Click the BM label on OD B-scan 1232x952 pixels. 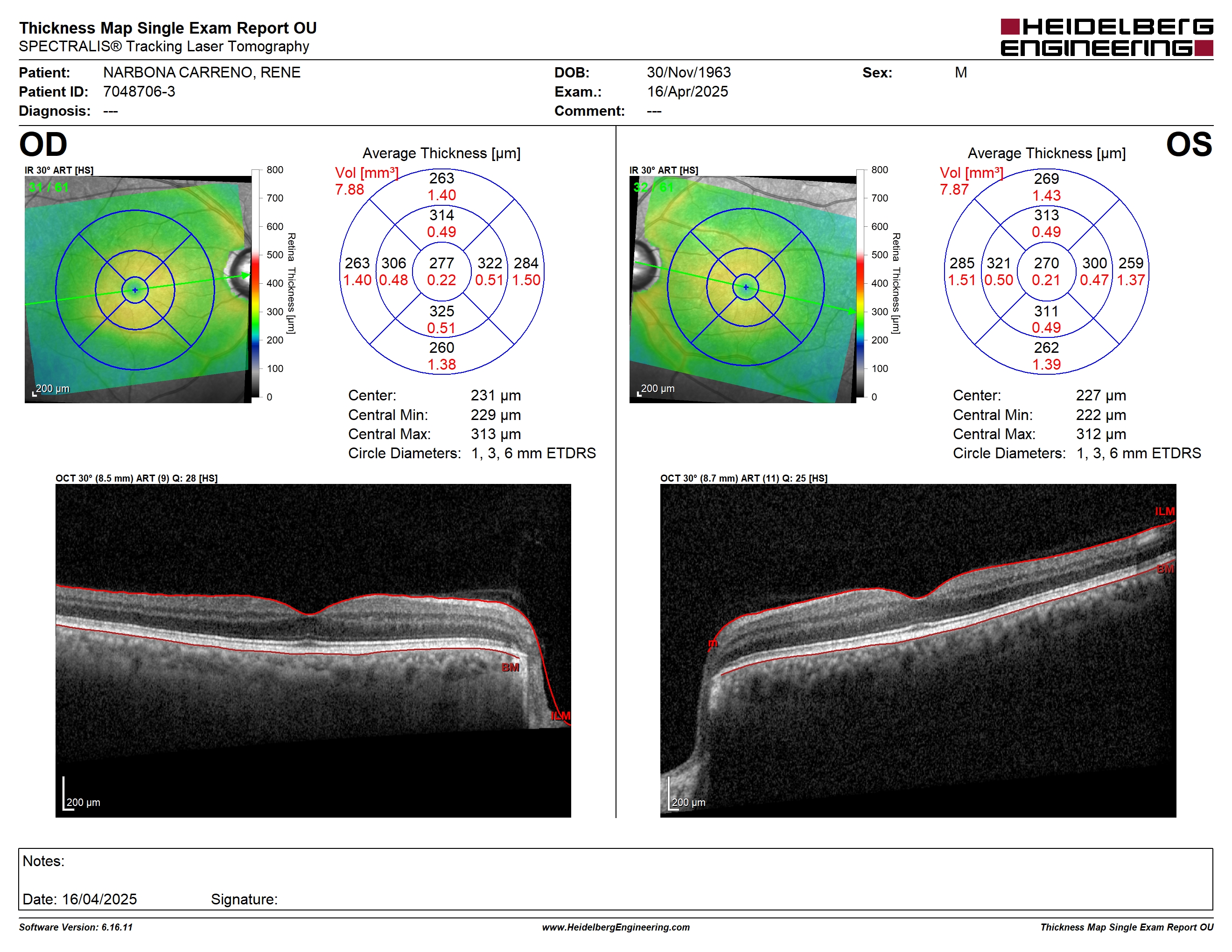pos(510,668)
